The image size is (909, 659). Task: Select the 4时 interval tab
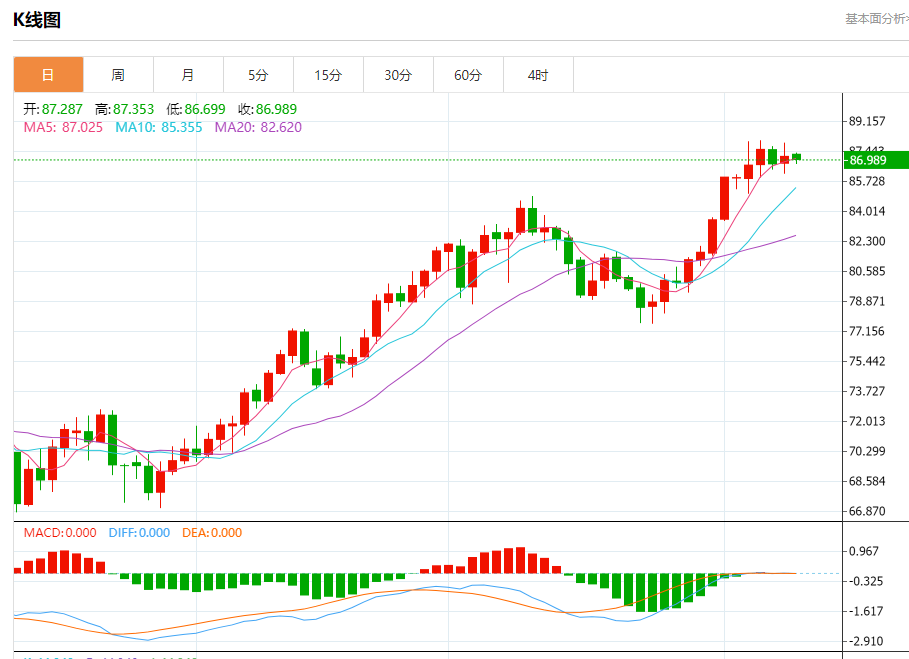(539, 75)
